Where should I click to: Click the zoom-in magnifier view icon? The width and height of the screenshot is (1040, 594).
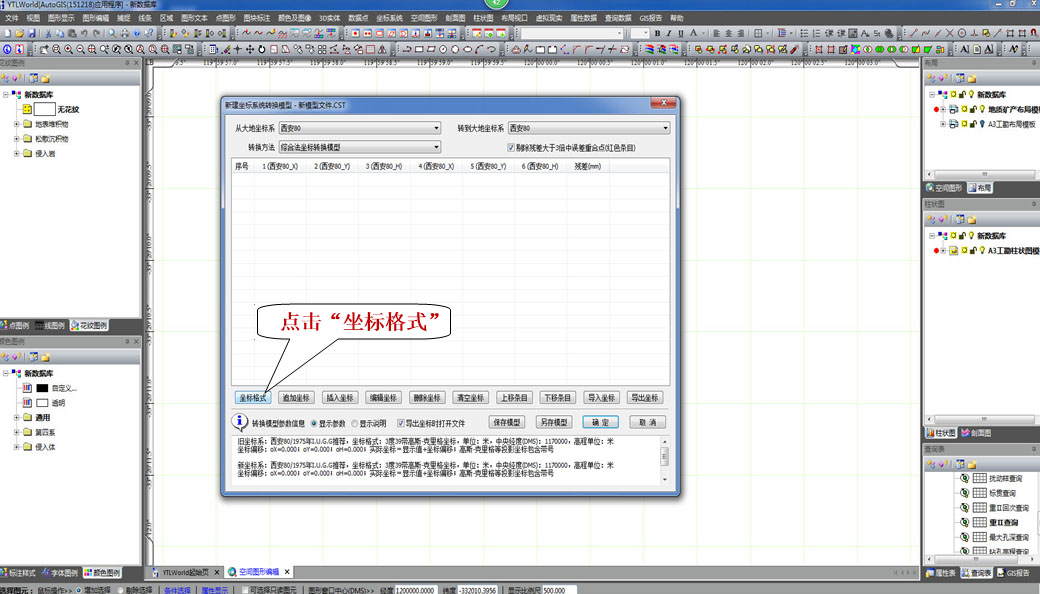(x=68, y=49)
